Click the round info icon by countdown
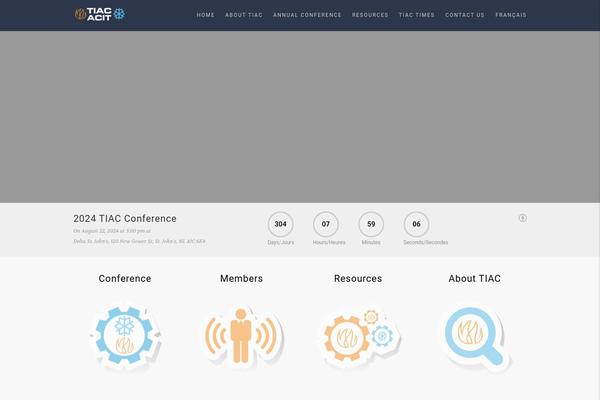This screenshot has height=400, width=600. click(522, 218)
